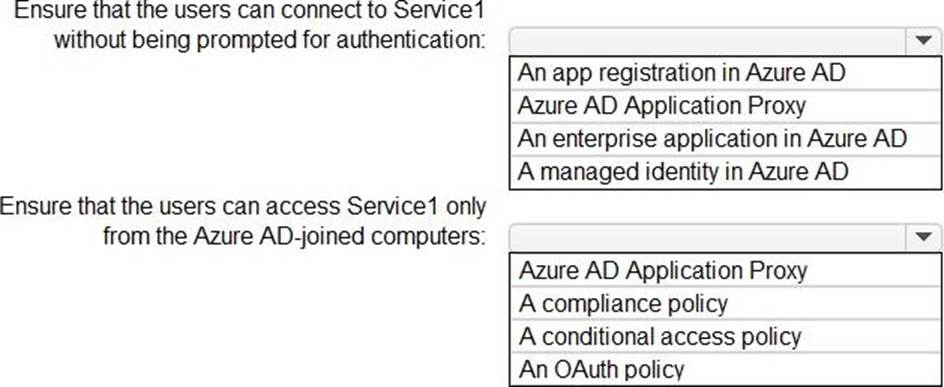Image resolution: width=944 pixels, height=387 pixels.
Task: Open the empty combo box for authentication prompt
Action: click(x=725, y=41)
